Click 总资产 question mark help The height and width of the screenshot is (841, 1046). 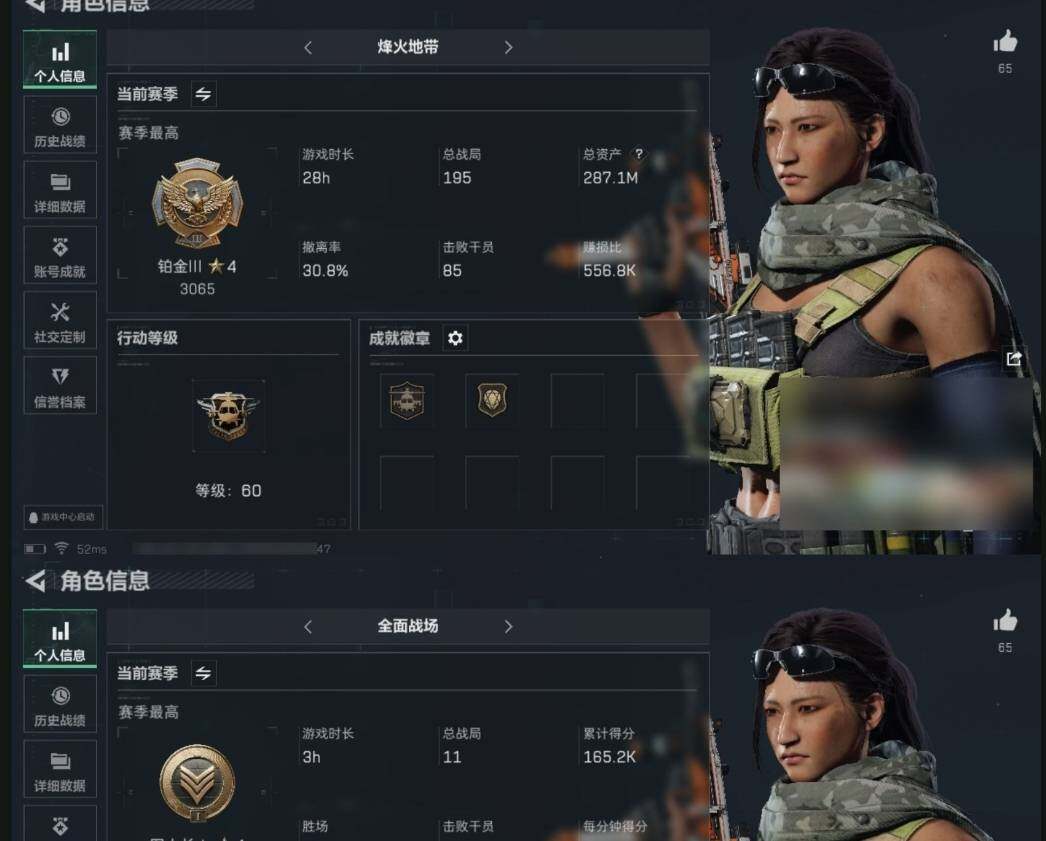tap(639, 154)
